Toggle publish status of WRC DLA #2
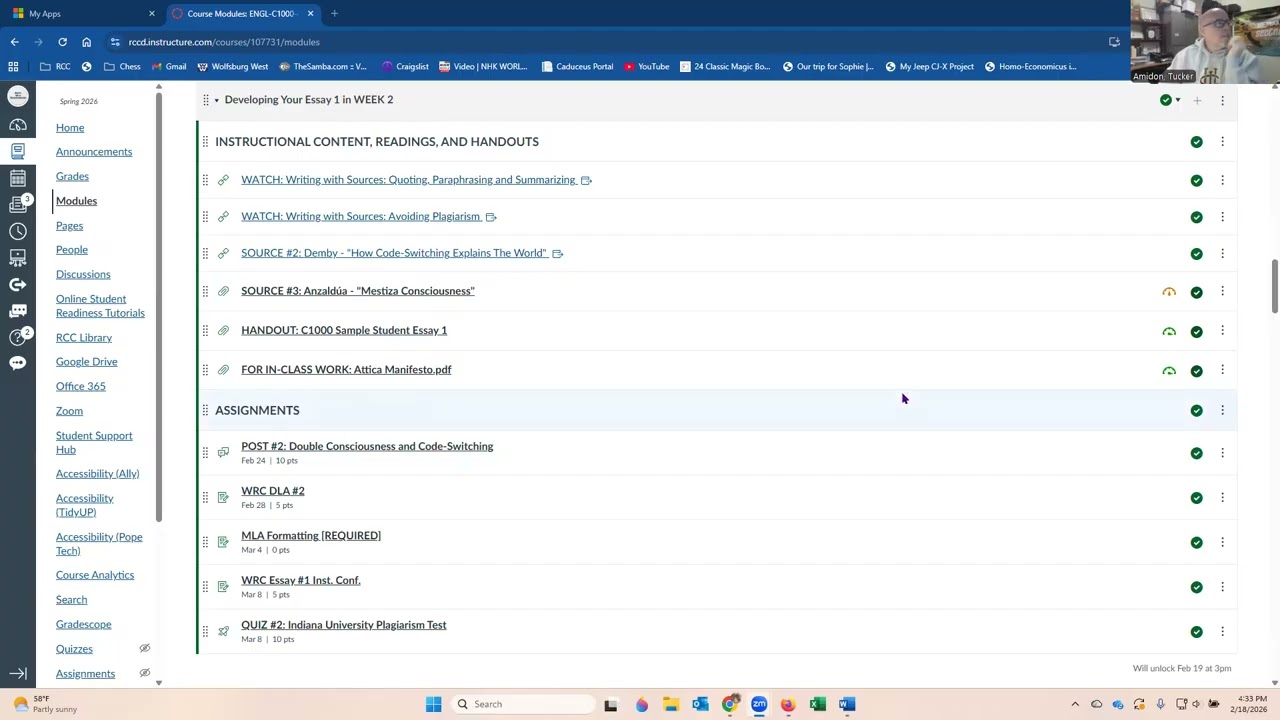Image resolution: width=1280 pixels, height=720 pixels. pos(1196,498)
